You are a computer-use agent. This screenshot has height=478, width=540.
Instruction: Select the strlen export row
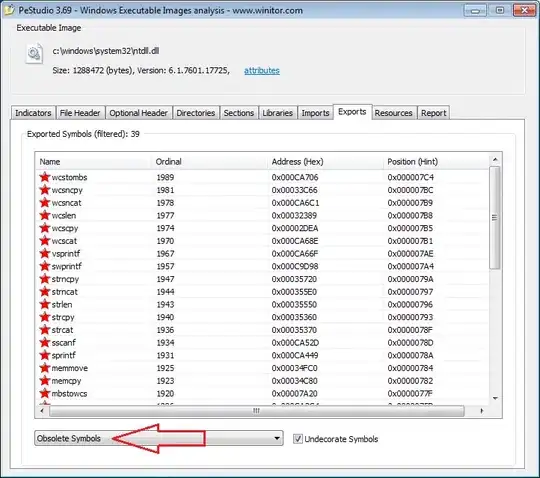262,304
